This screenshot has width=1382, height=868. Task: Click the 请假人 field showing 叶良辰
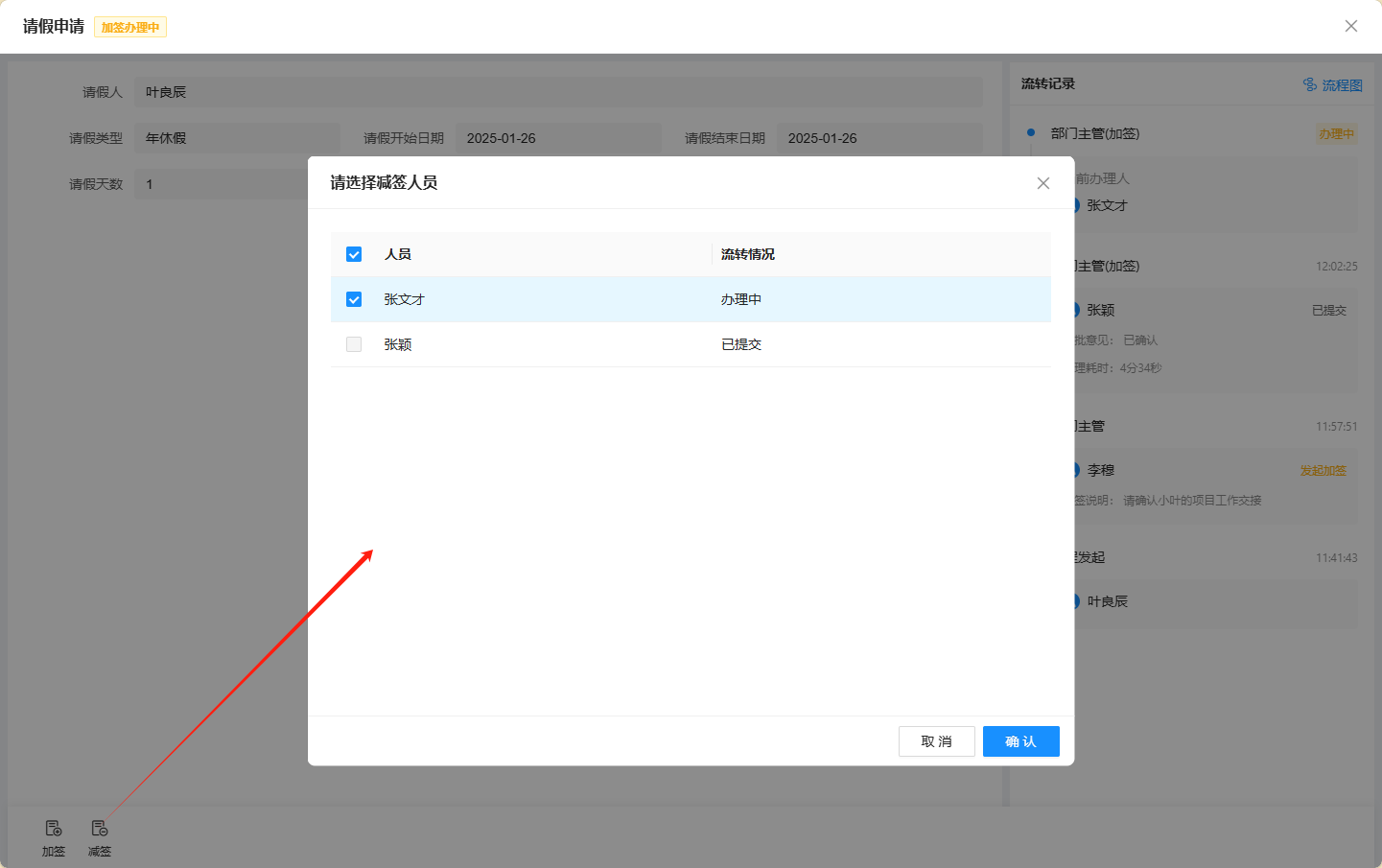pyautogui.click(x=557, y=92)
